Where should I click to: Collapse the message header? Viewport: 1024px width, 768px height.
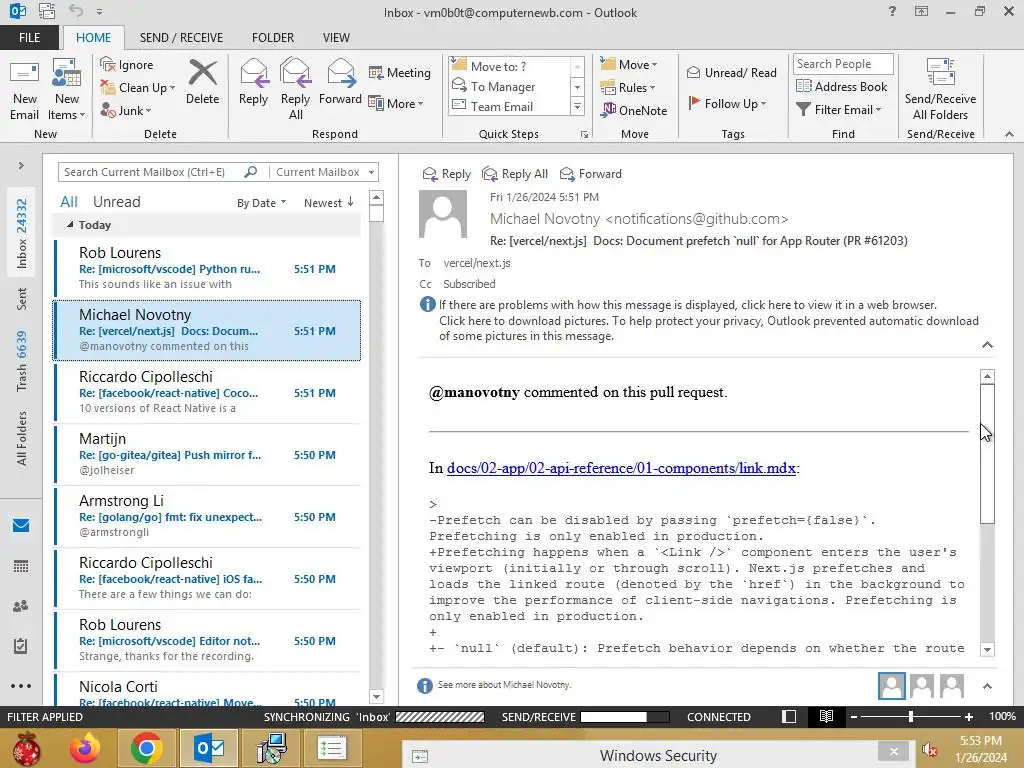tap(987, 345)
